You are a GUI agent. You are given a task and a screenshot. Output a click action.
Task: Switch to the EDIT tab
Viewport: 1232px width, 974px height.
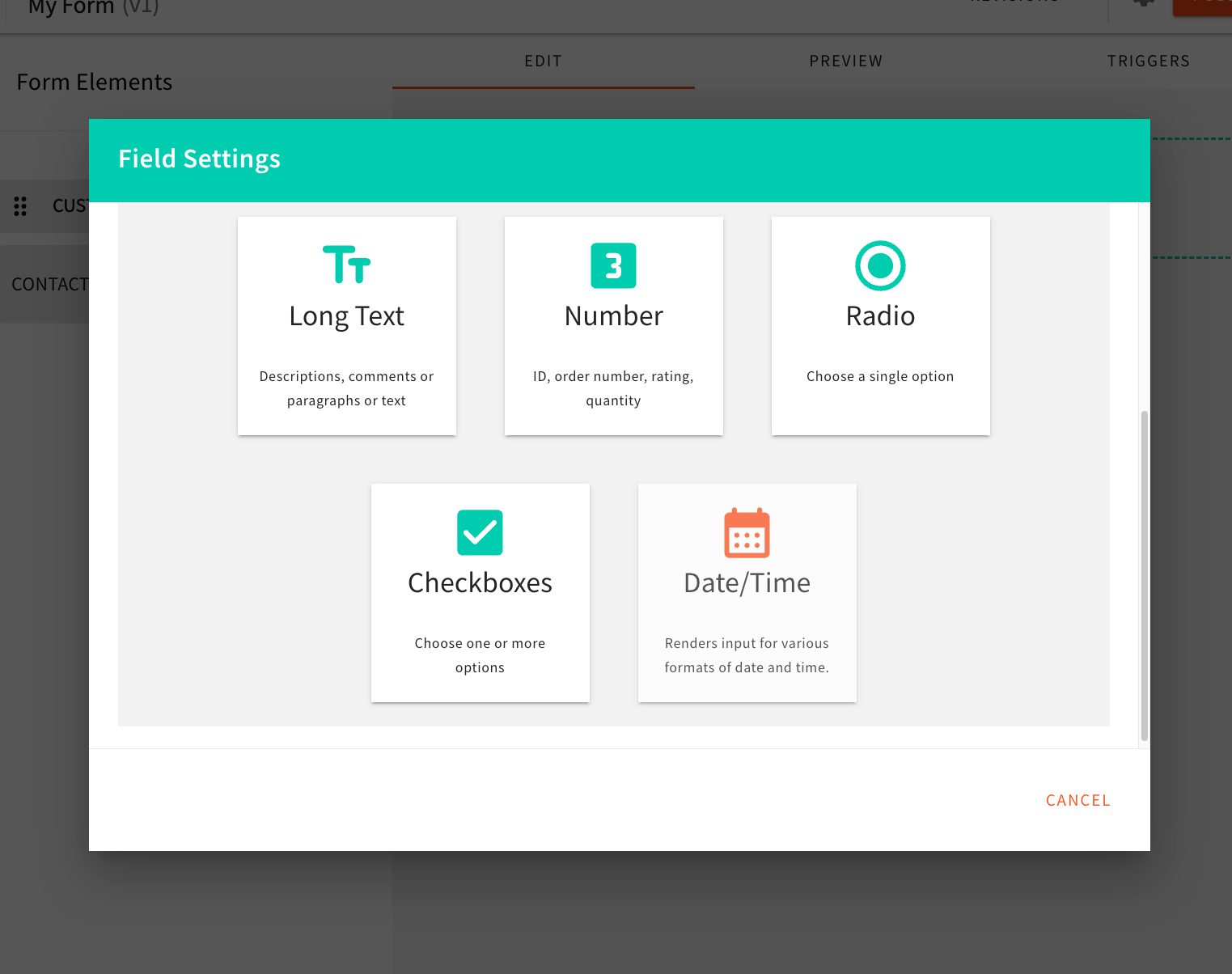pos(543,61)
